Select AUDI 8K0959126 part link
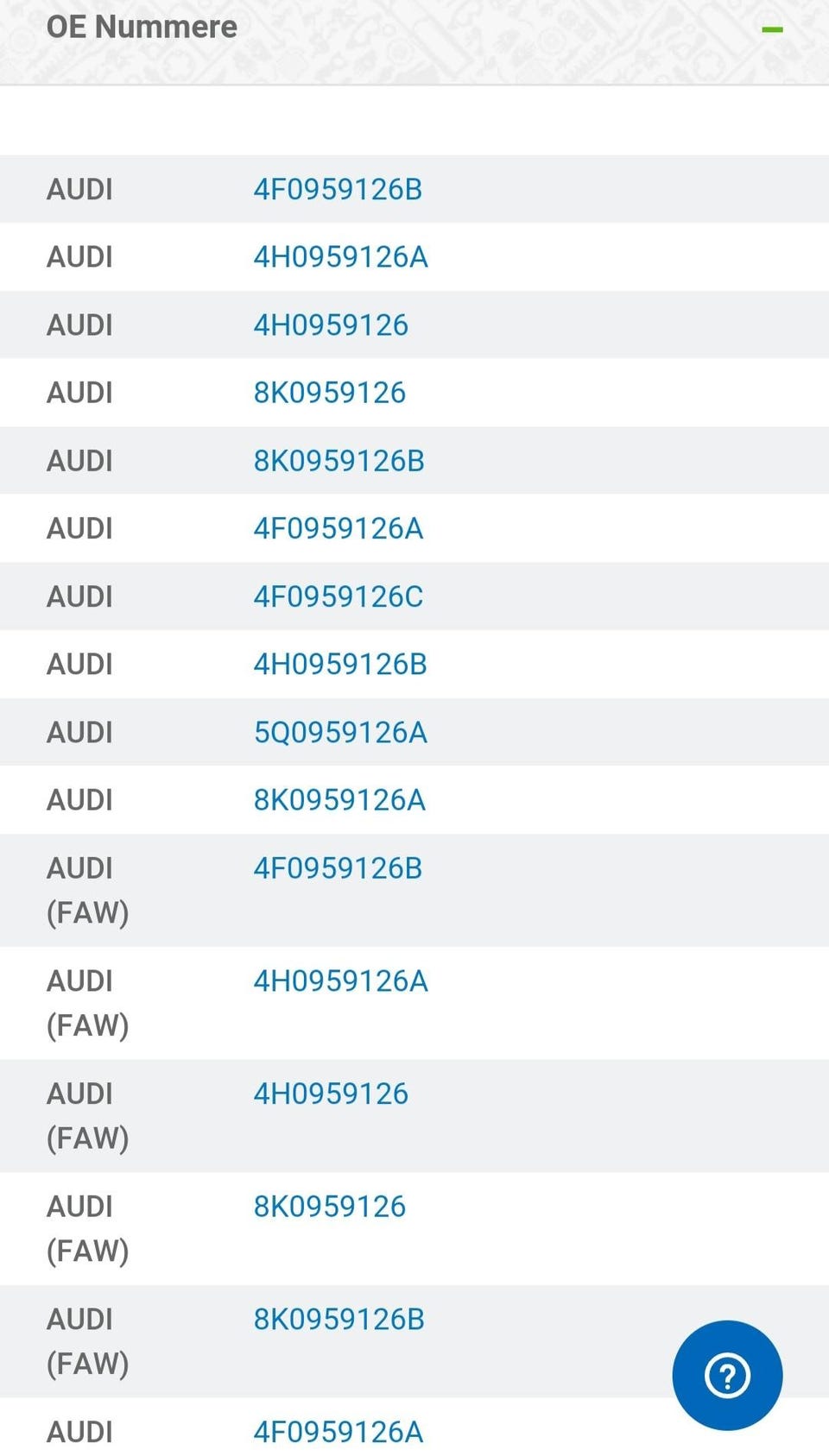The height and width of the screenshot is (1456, 829). pyautogui.click(x=329, y=392)
